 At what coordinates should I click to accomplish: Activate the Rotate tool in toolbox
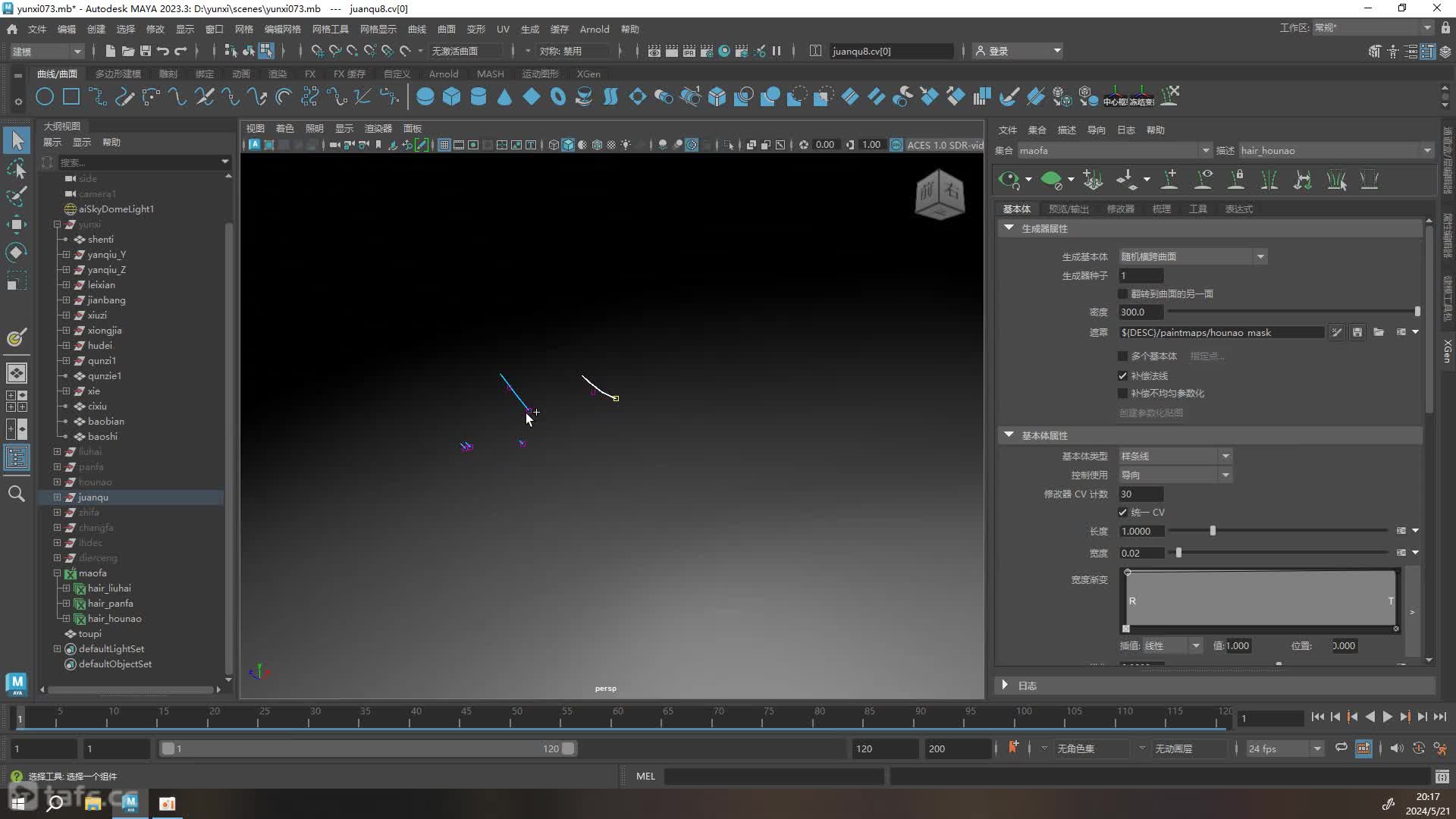pyautogui.click(x=17, y=252)
